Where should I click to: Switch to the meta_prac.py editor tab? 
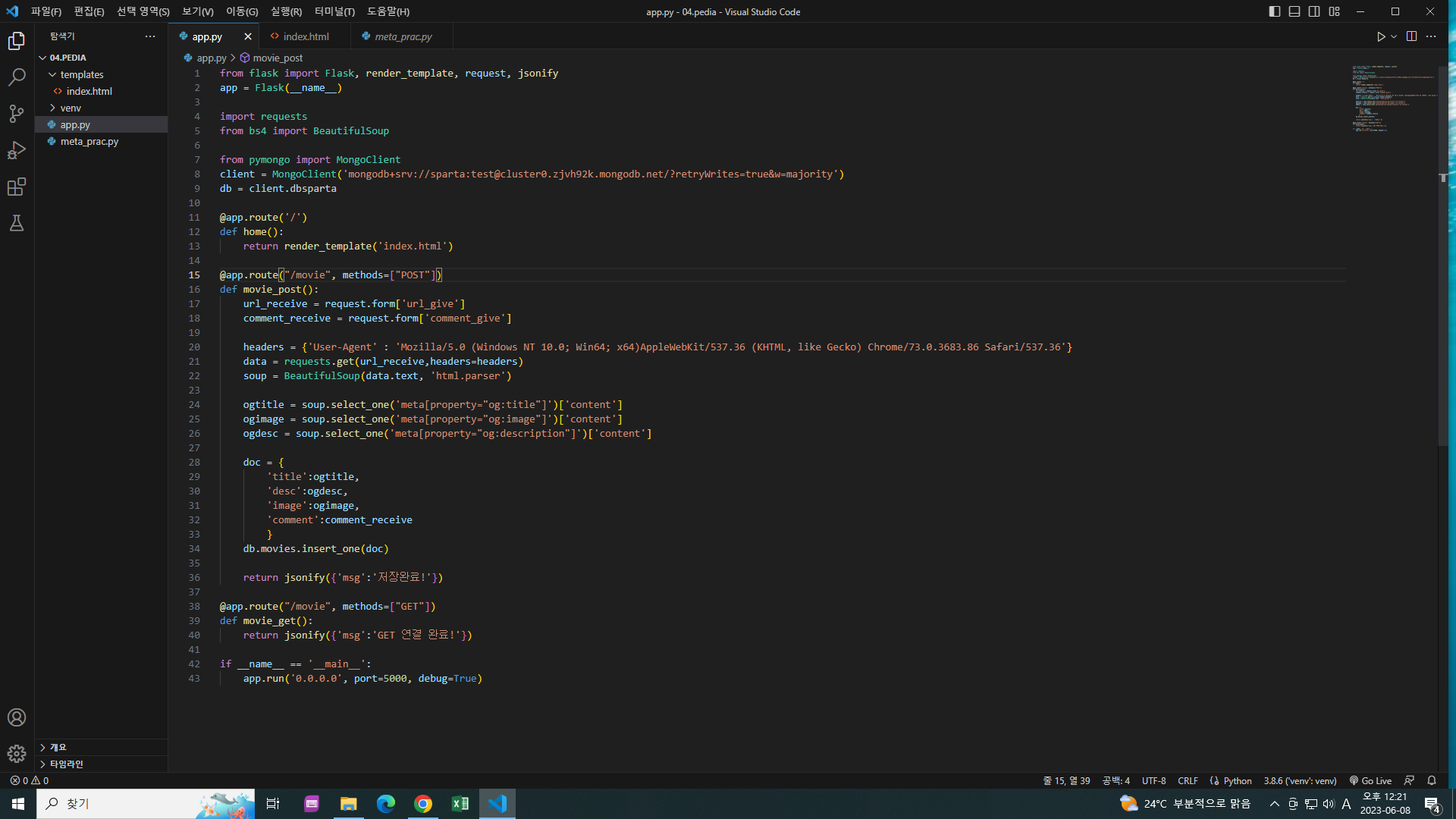coord(403,36)
